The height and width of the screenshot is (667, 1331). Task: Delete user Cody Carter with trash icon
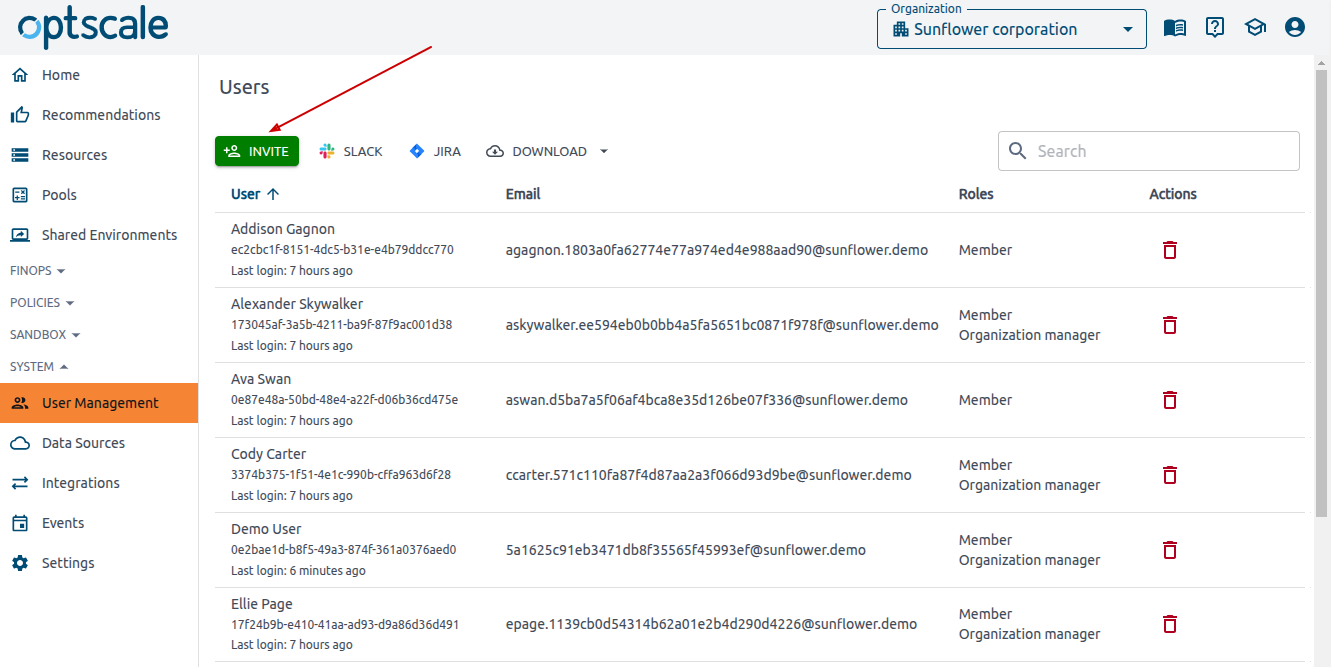pyautogui.click(x=1169, y=475)
